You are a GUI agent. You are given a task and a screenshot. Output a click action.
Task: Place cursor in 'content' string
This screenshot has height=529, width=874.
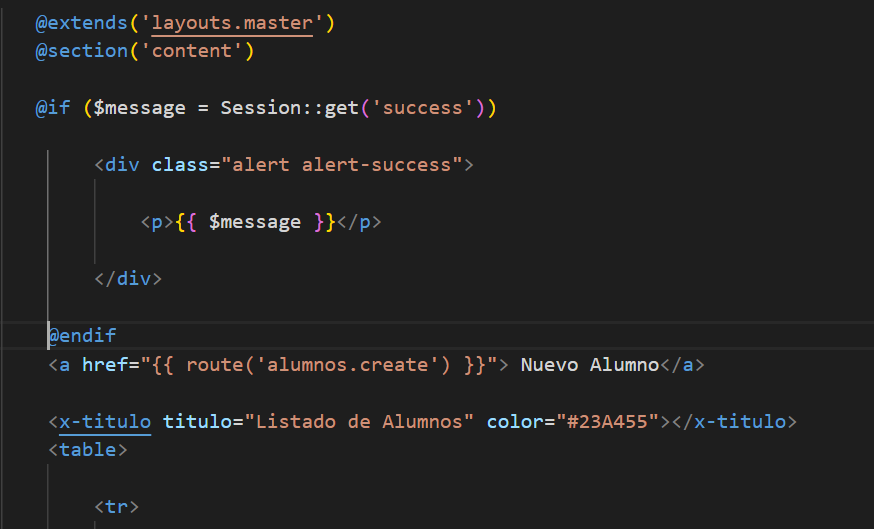191,51
